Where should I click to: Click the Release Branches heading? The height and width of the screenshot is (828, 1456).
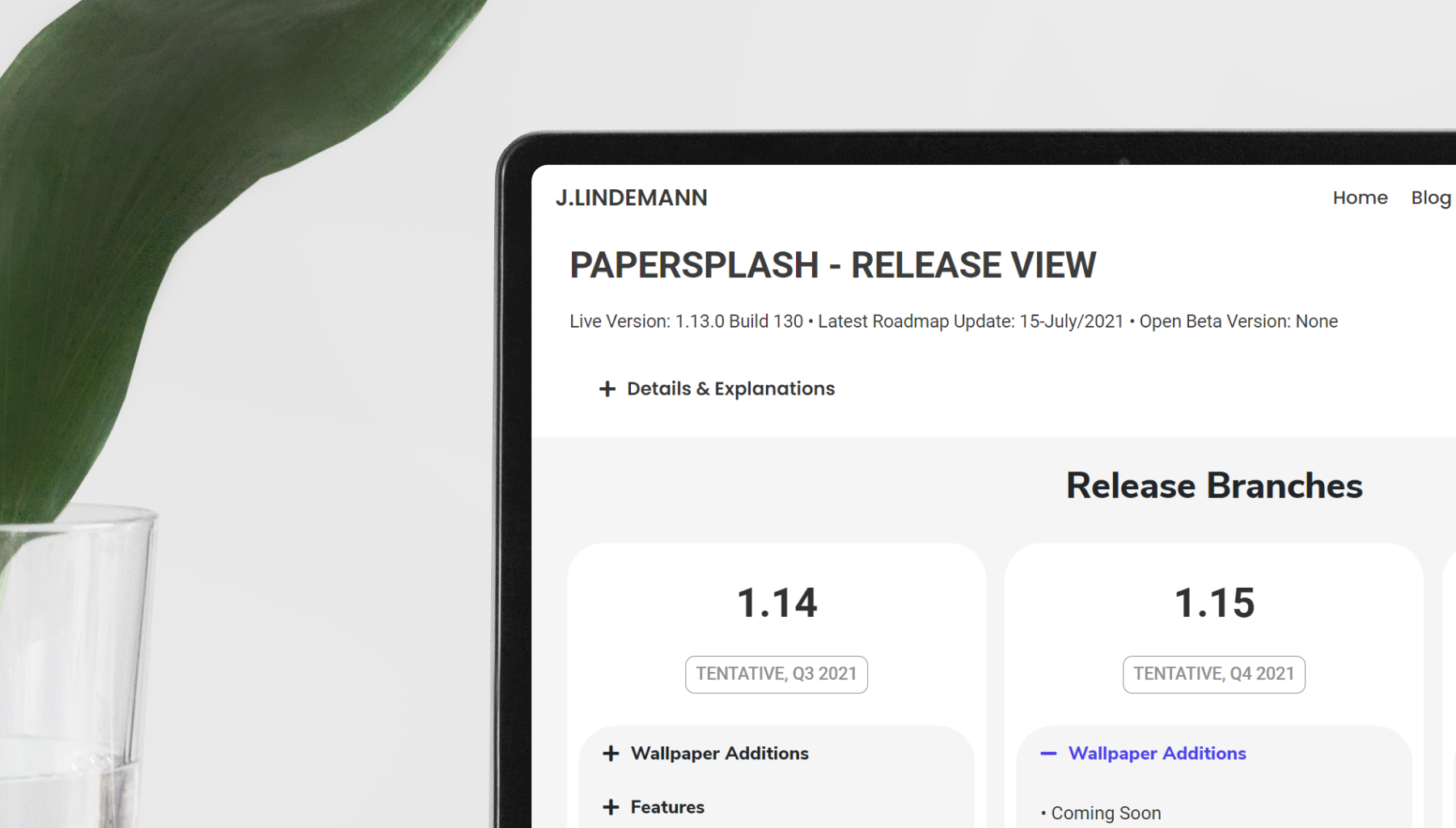coord(1213,486)
